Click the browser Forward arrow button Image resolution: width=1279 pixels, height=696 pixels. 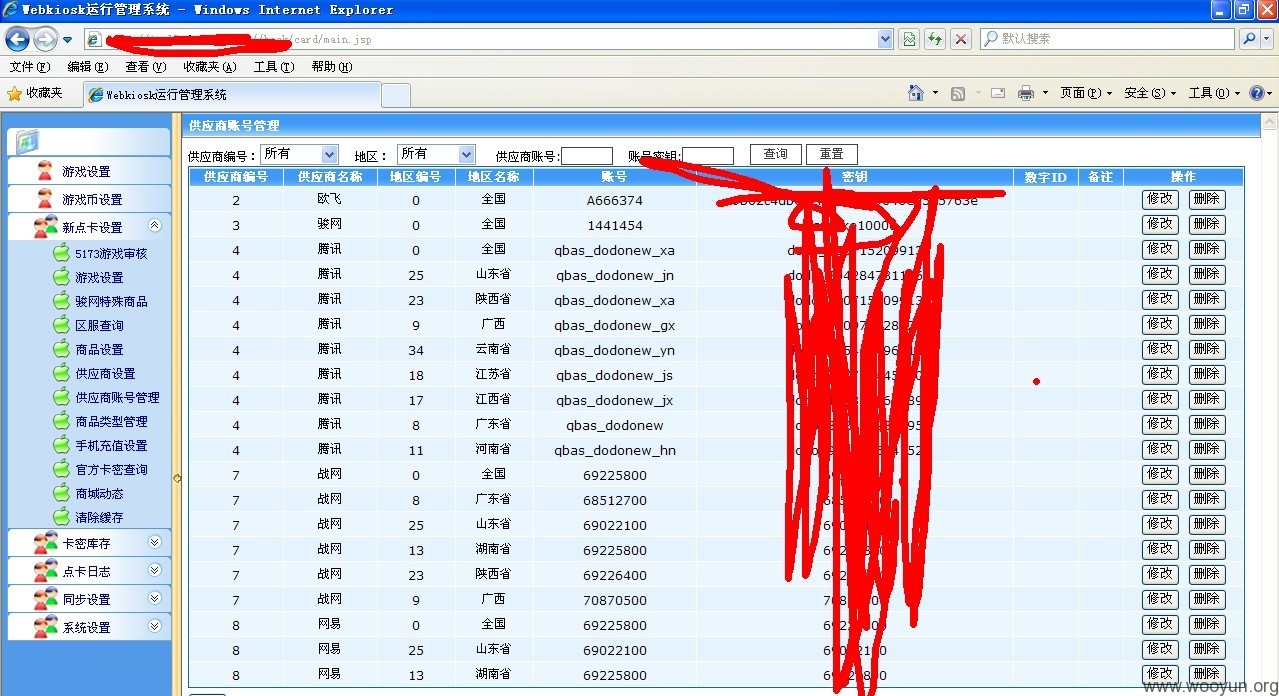coord(45,39)
